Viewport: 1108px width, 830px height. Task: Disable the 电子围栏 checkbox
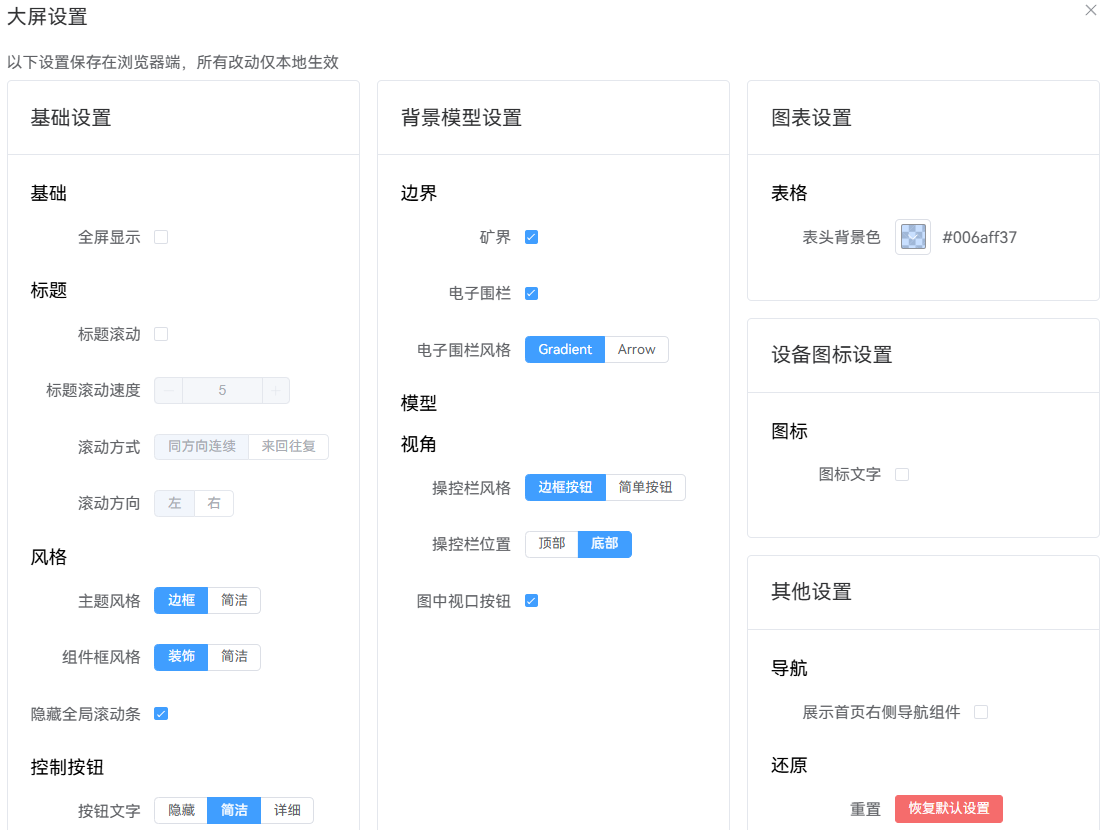[532, 293]
